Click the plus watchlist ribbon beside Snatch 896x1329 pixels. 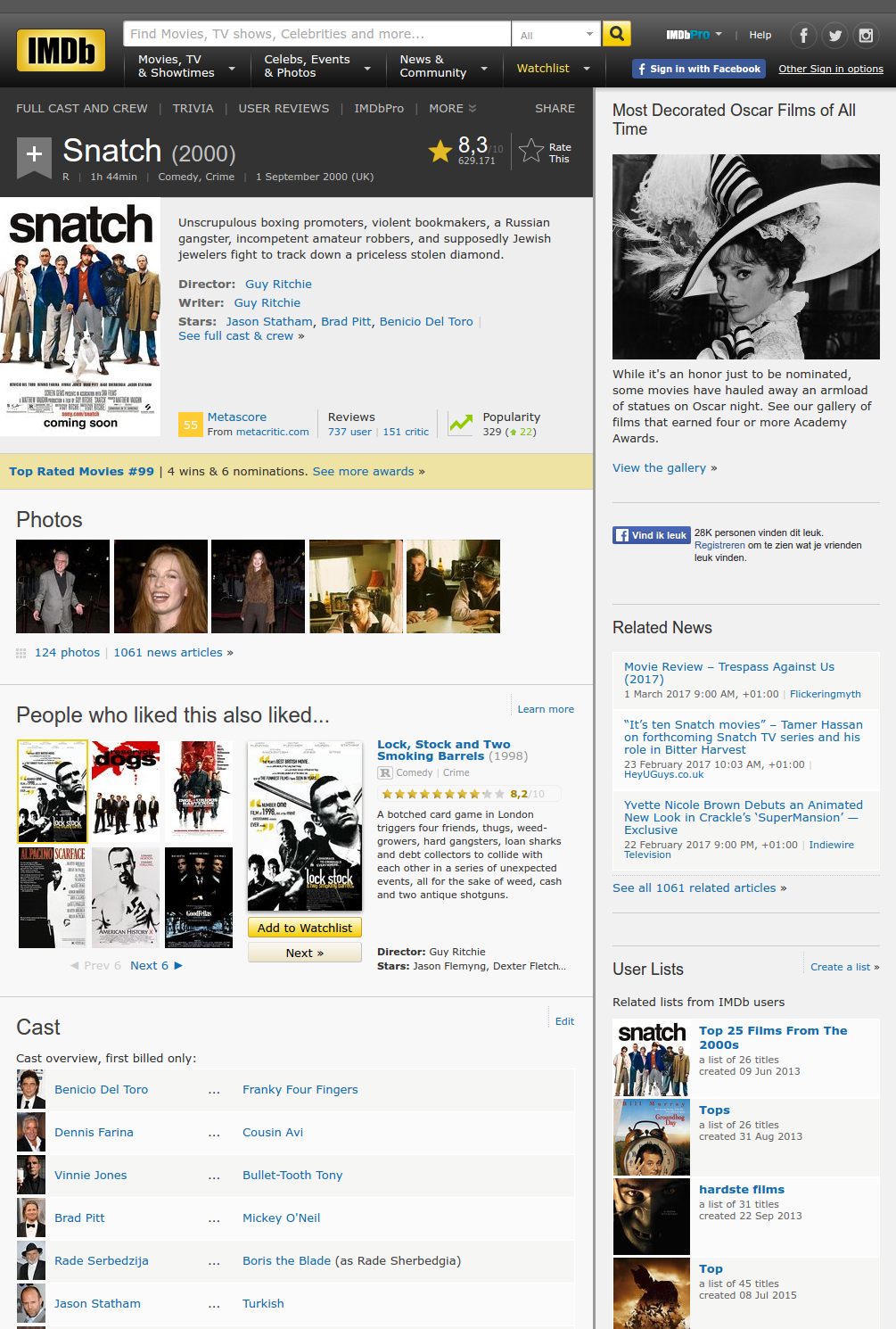pyautogui.click(x=34, y=155)
